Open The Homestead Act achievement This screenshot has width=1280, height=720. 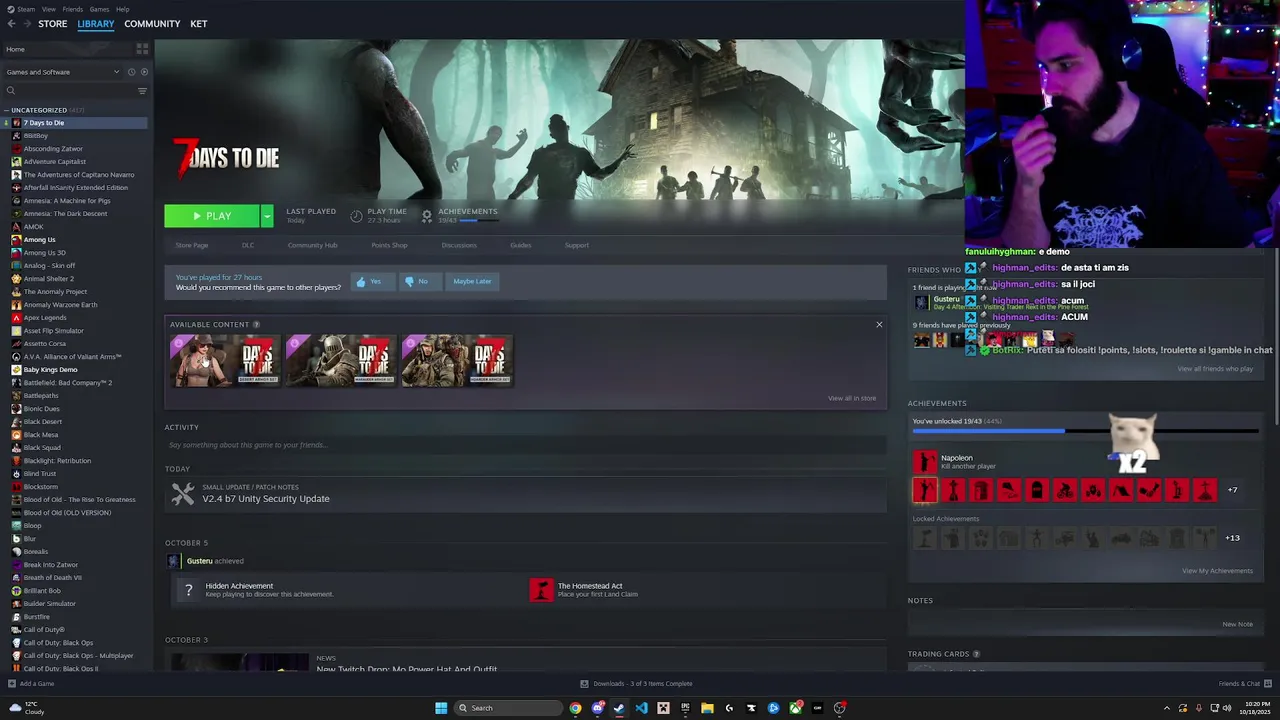[x=590, y=586]
